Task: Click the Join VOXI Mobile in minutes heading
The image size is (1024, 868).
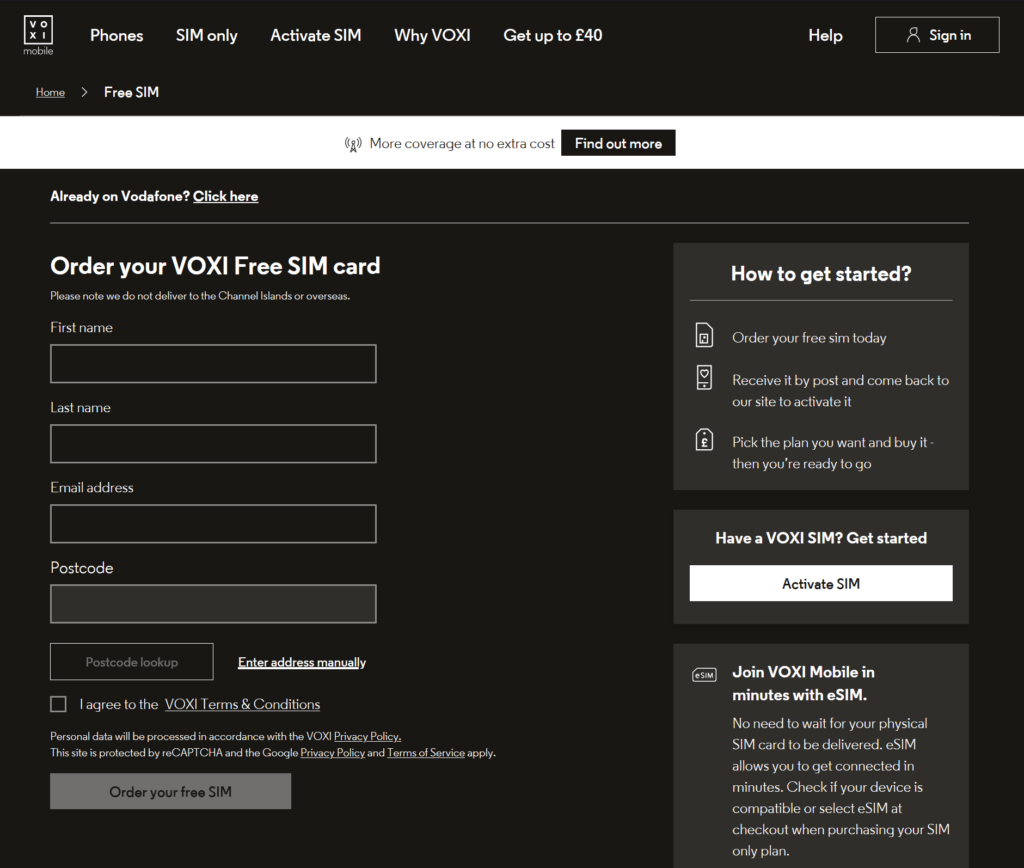Action: point(803,683)
